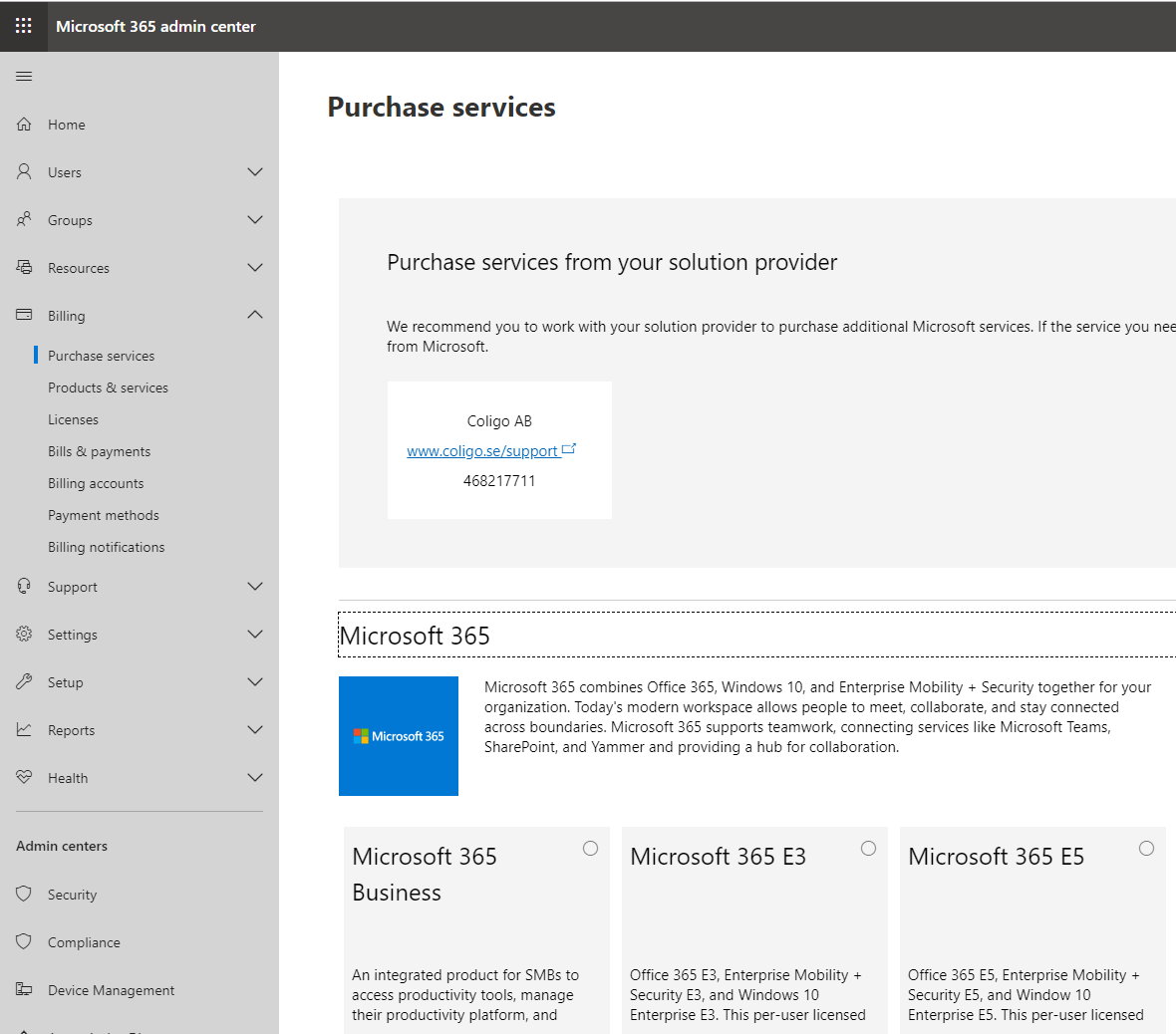Screen dimensions: 1176x1034
Task: Open Reports via its chart icon
Action: point(23,729)
